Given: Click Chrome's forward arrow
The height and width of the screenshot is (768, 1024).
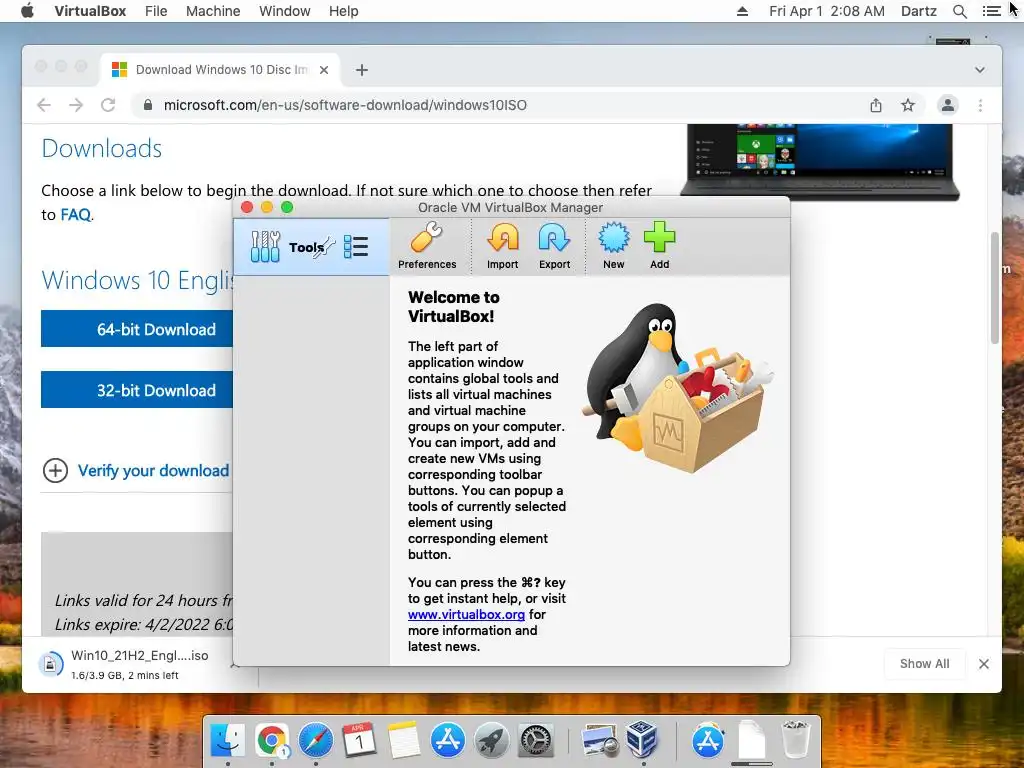Looking at the screenshot, I should tap(76, 105).
